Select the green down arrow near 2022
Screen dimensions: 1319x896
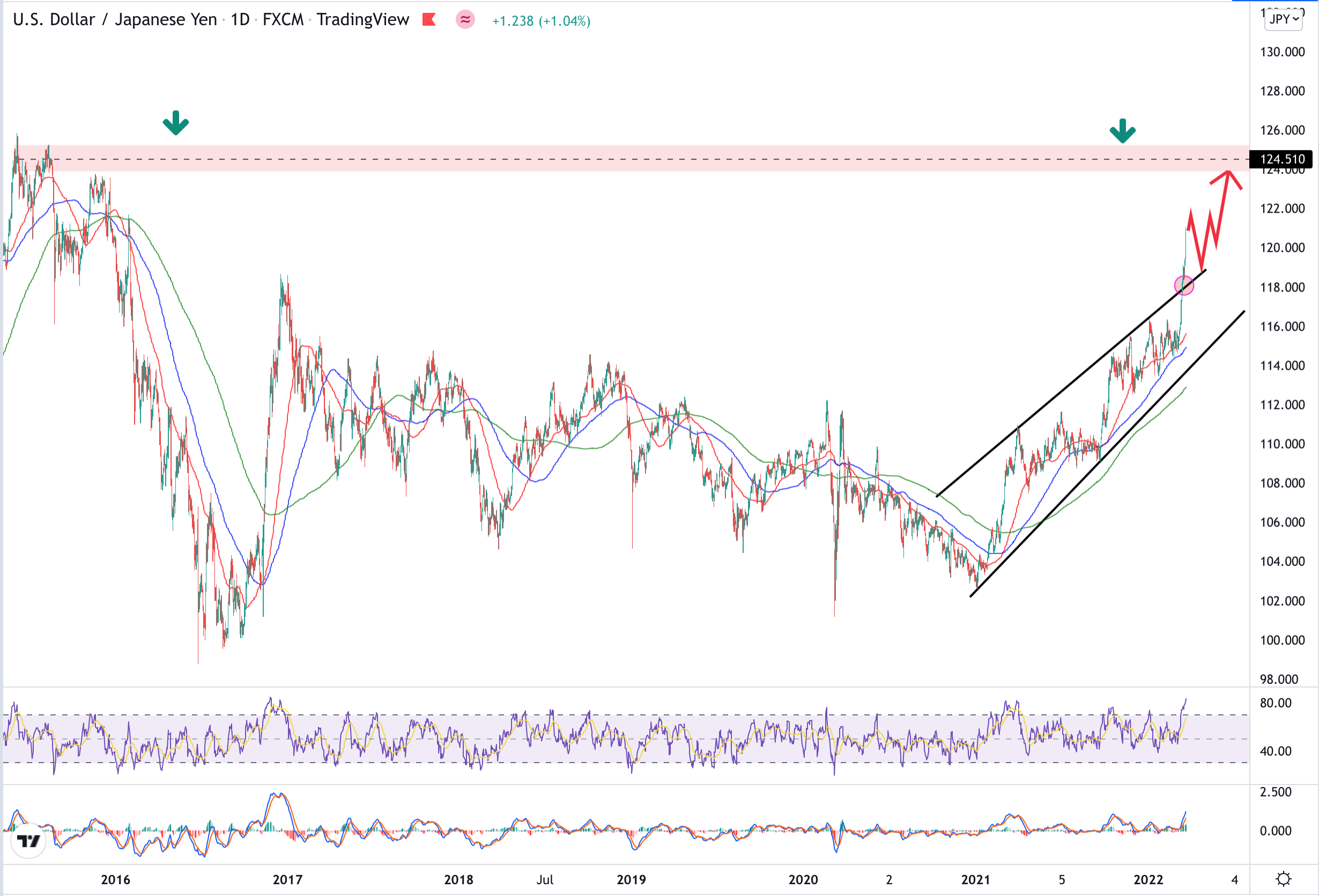(x=1122, y=131)
